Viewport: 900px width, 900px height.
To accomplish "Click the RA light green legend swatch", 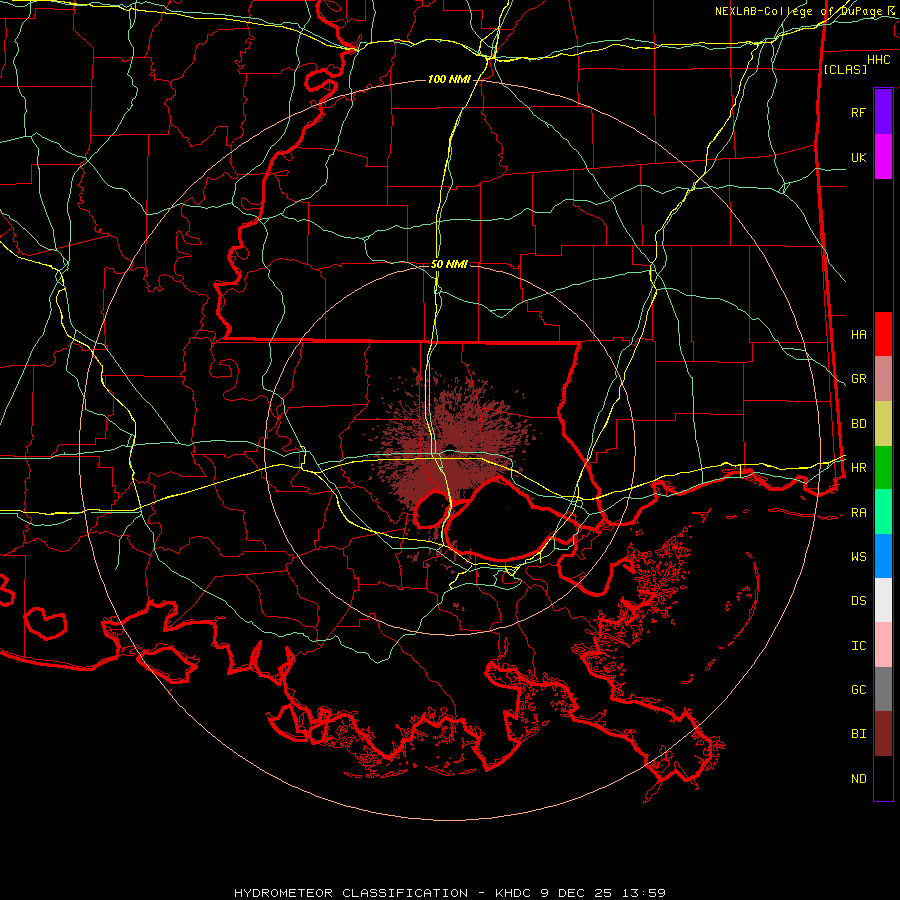I will click(x=883, y=512).
